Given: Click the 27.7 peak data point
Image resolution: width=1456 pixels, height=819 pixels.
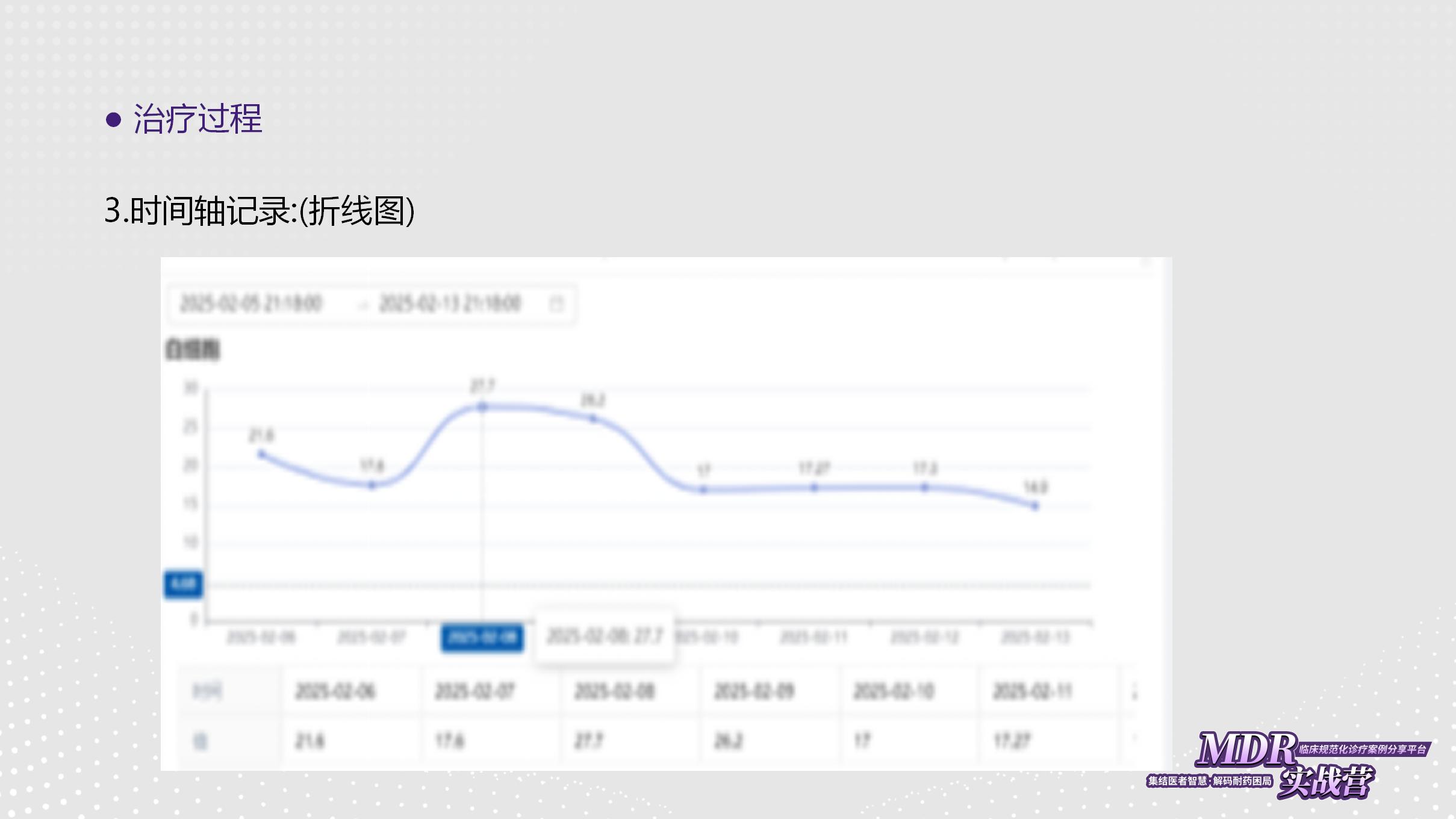Looking at the screenshot, I should pyautogui.click(x=482, y=407).
